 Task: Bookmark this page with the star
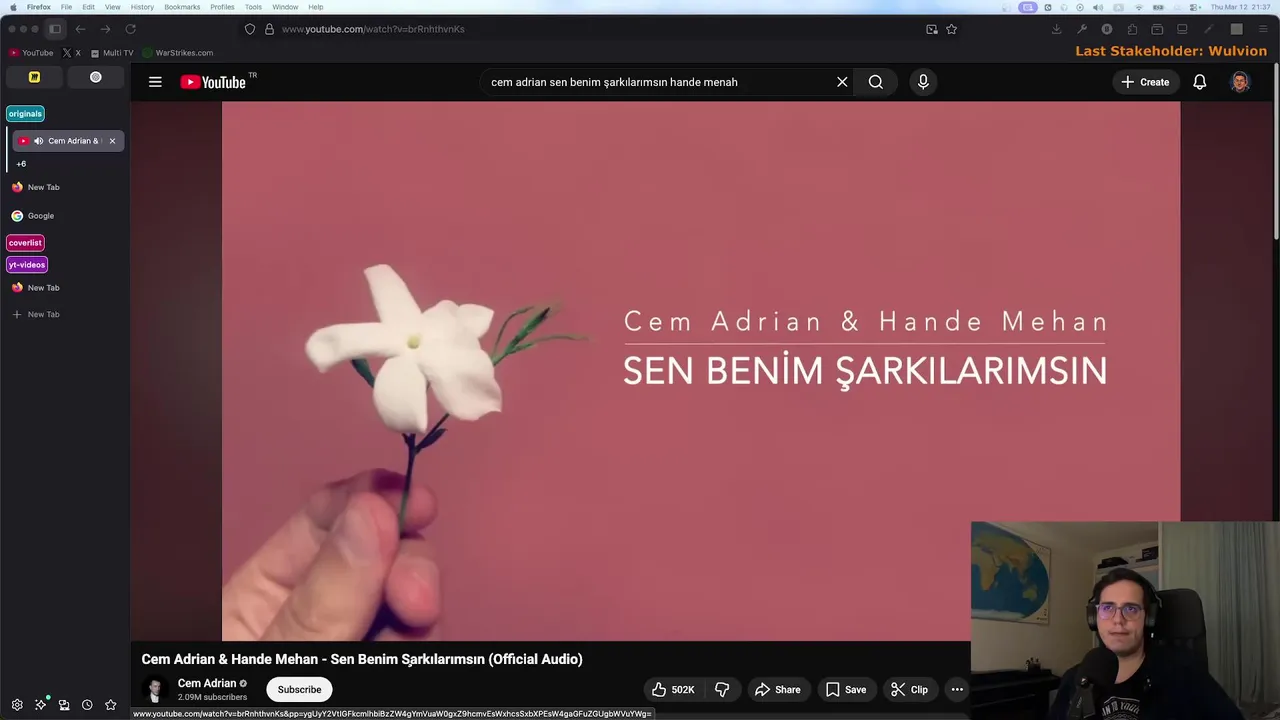tap(951, 29)
